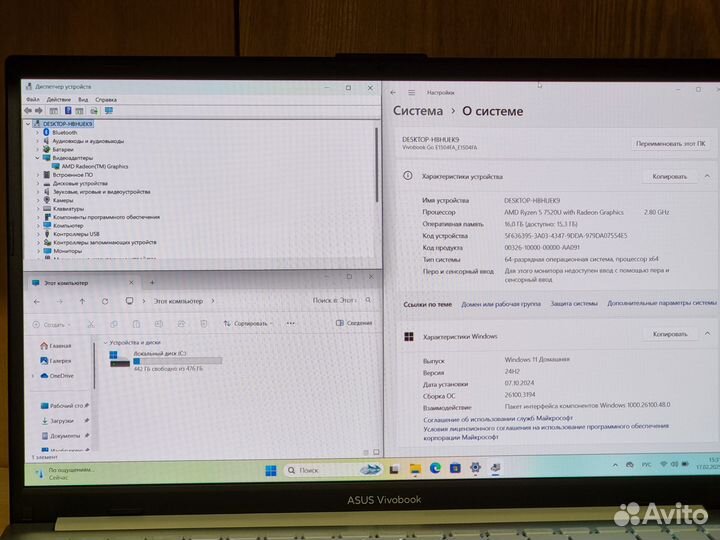This screenshot has width=720, height=540.
Task: Copy device specifications via Копировать
Action: (x=669, y=176)
